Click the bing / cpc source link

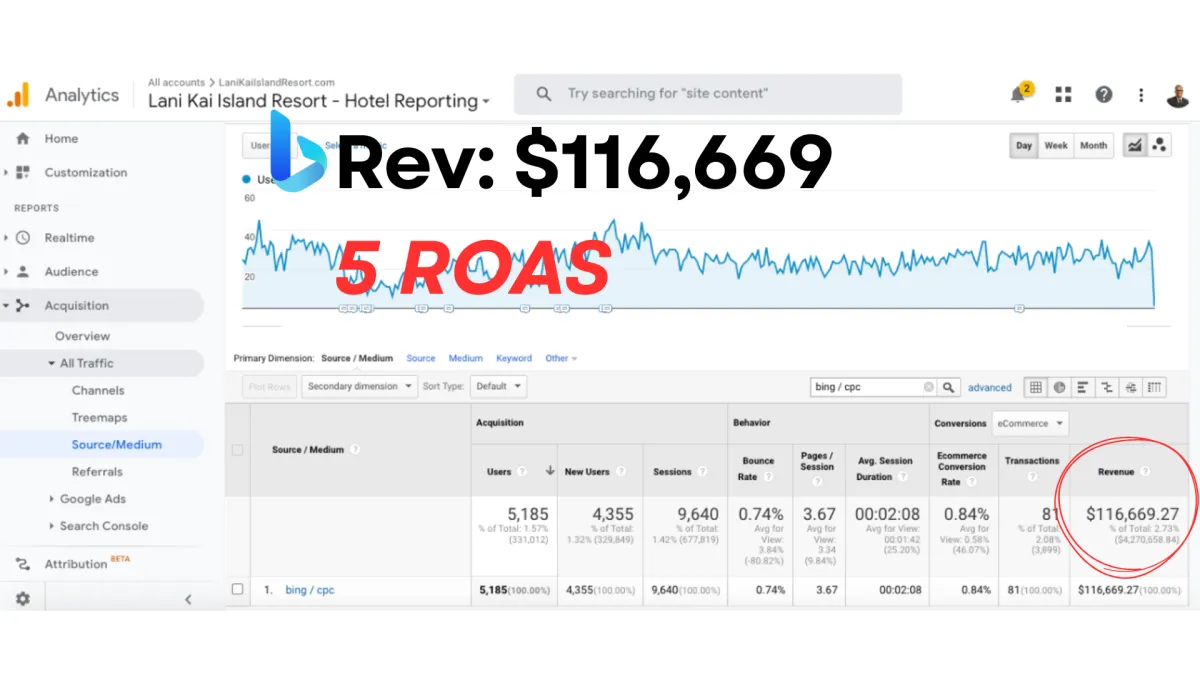(x=310, y=590)
